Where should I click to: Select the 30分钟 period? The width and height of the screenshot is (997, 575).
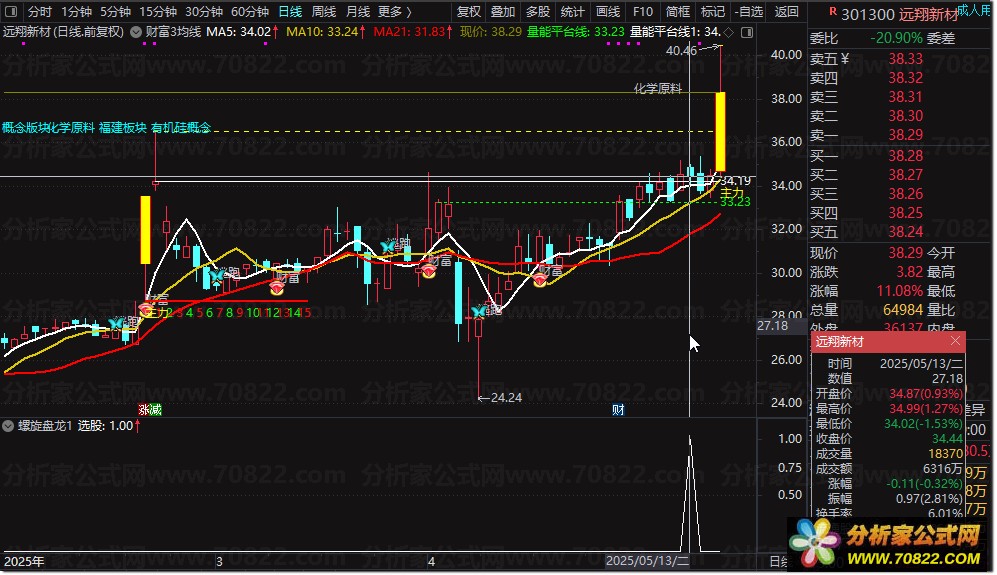point(203,11)
